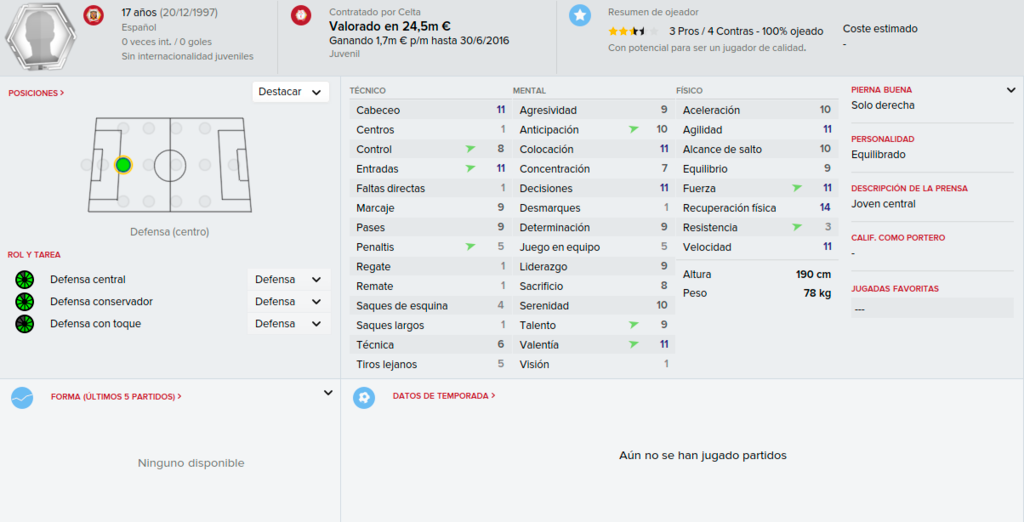Viewport: 1024px width, 522px height.
Task: Click the Celta club contract badge icon
Action: (301, 15)
